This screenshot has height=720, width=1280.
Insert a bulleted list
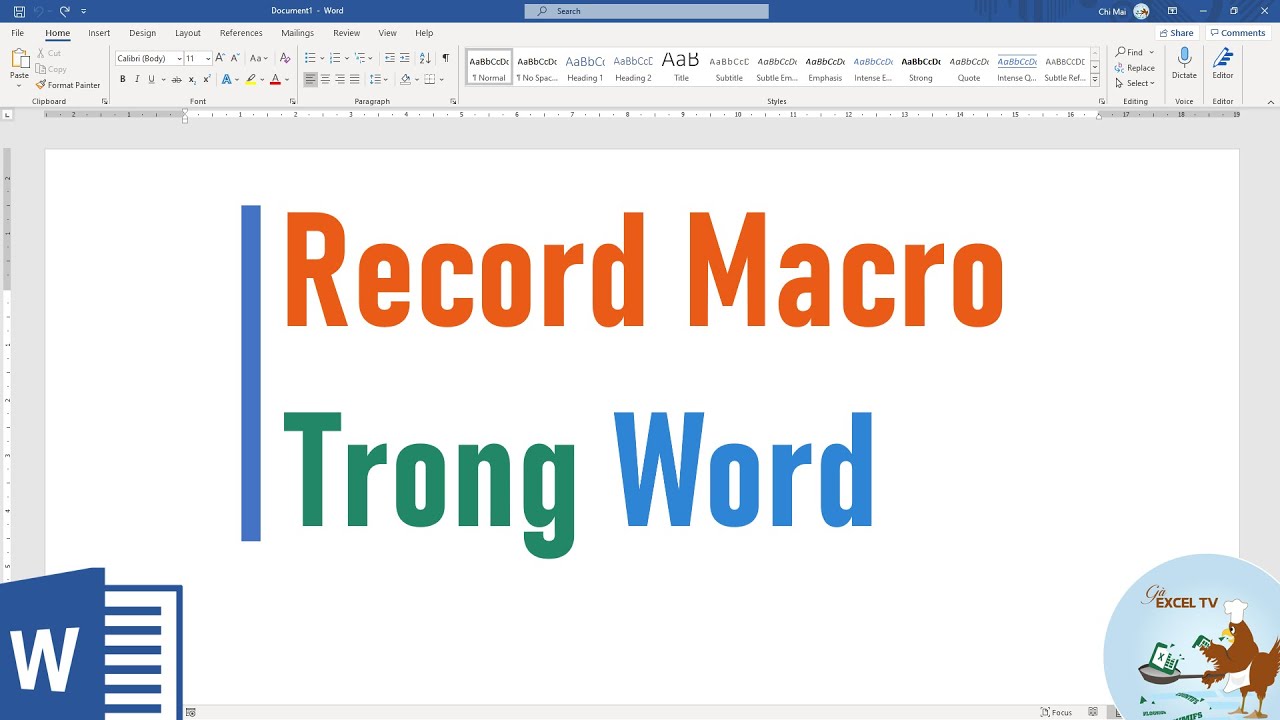[x=310, y=58]
